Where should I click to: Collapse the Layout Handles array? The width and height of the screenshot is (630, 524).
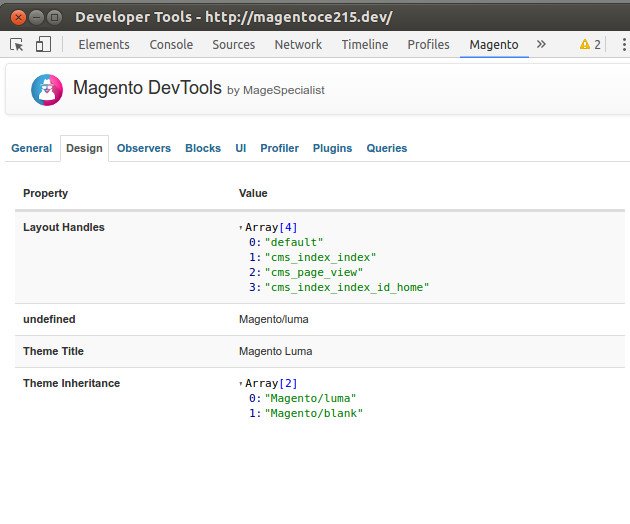(x=241, y=228)
